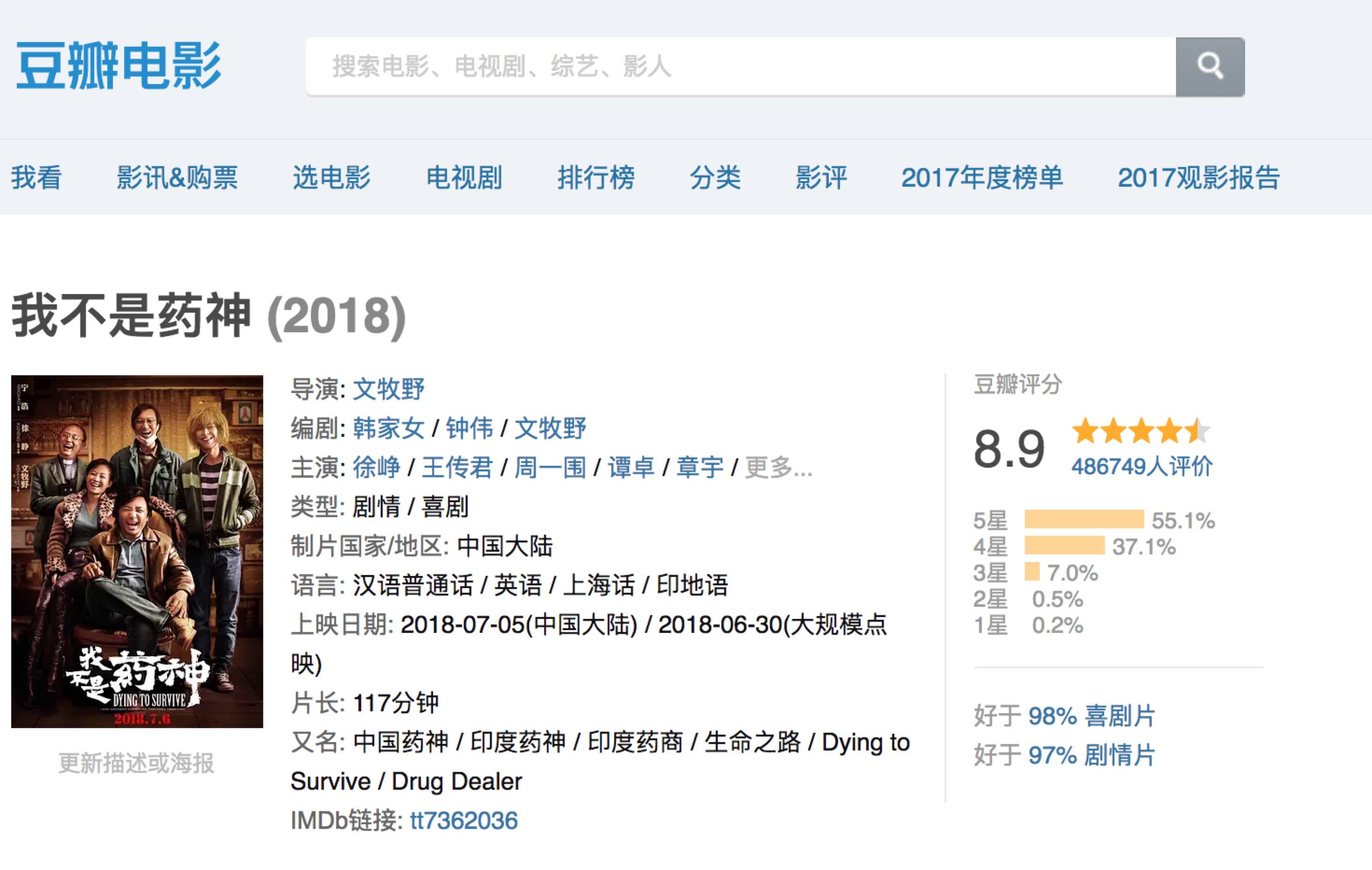Screen dimensions: 1372x870
Task: Open the 电视剧 section
Action: tap(464, 177)
